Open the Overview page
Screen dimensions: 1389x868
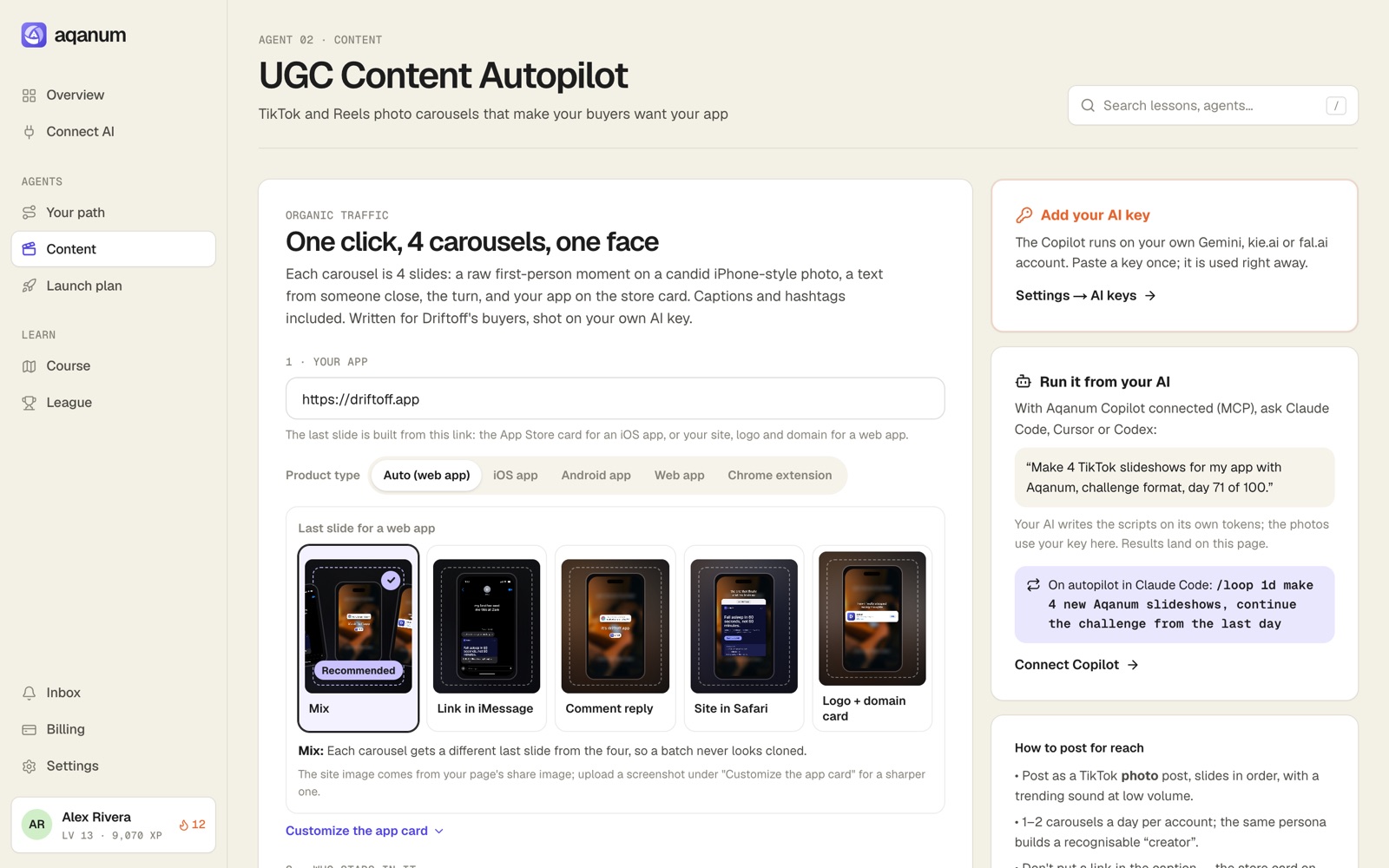coord(114,95)
